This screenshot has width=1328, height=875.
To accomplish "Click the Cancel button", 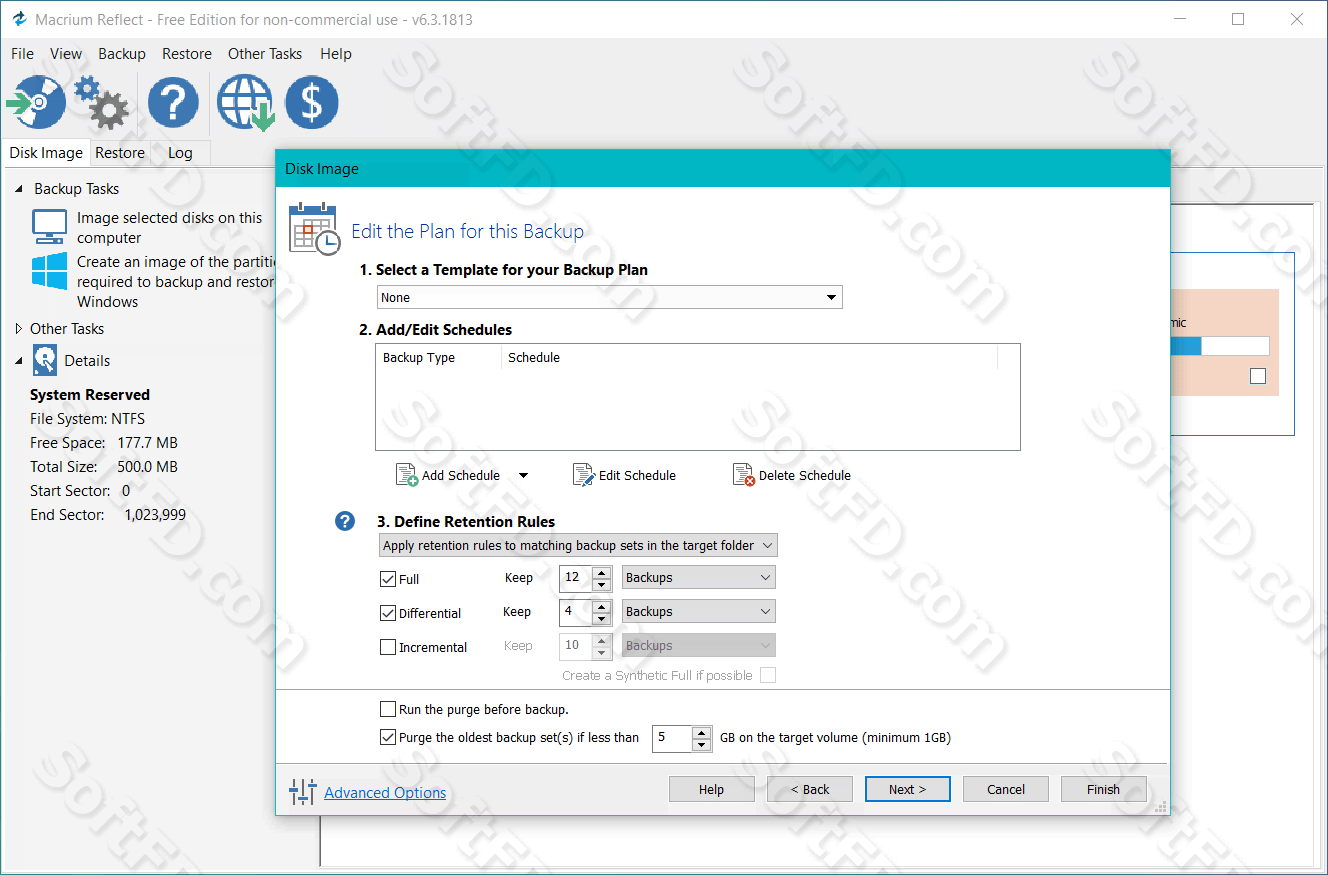I will click(1006, 789).
